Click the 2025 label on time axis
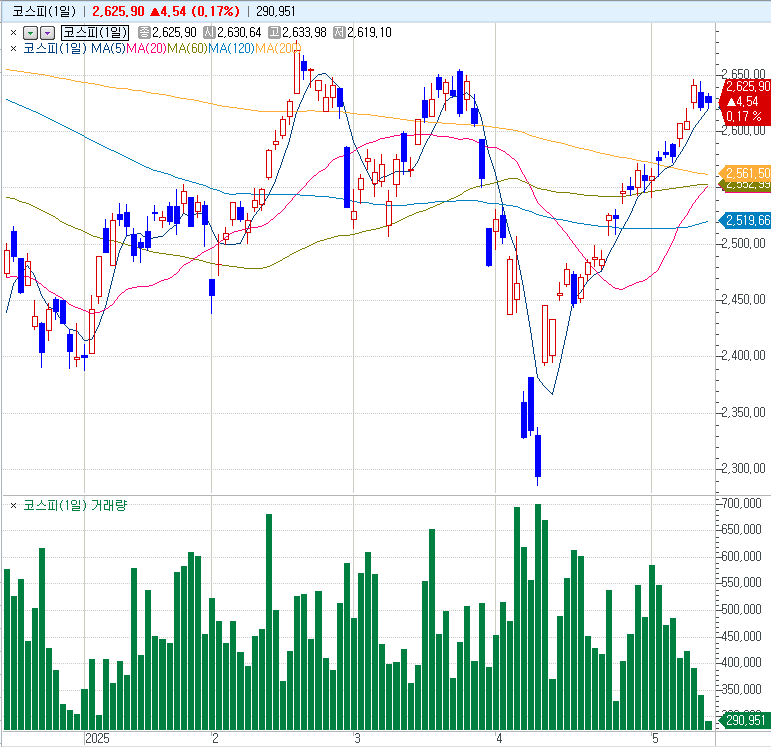Image resolution: width=771 pixels, height=747 pixels. point(97,738)
